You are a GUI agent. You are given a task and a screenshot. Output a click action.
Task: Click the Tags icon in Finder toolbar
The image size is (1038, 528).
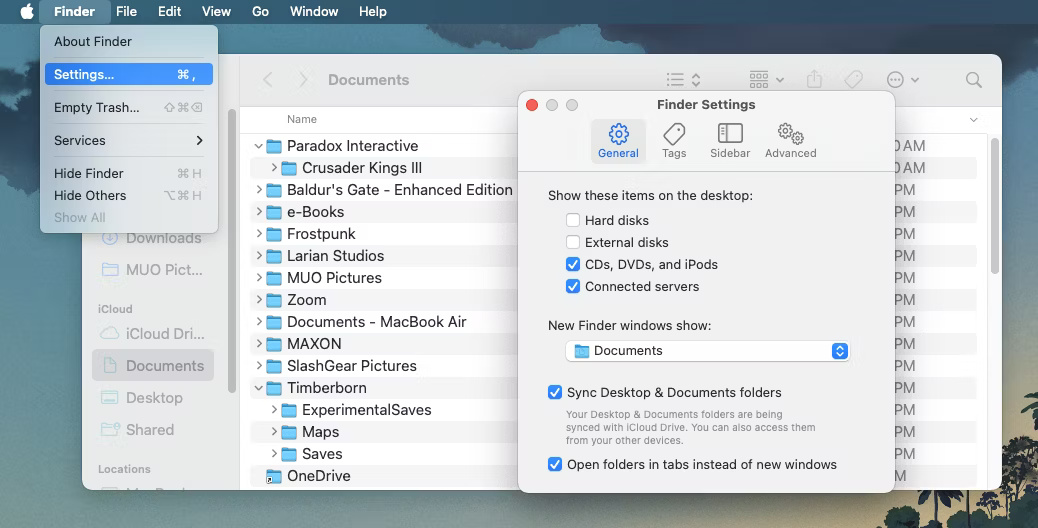click(x=853, y=80)
